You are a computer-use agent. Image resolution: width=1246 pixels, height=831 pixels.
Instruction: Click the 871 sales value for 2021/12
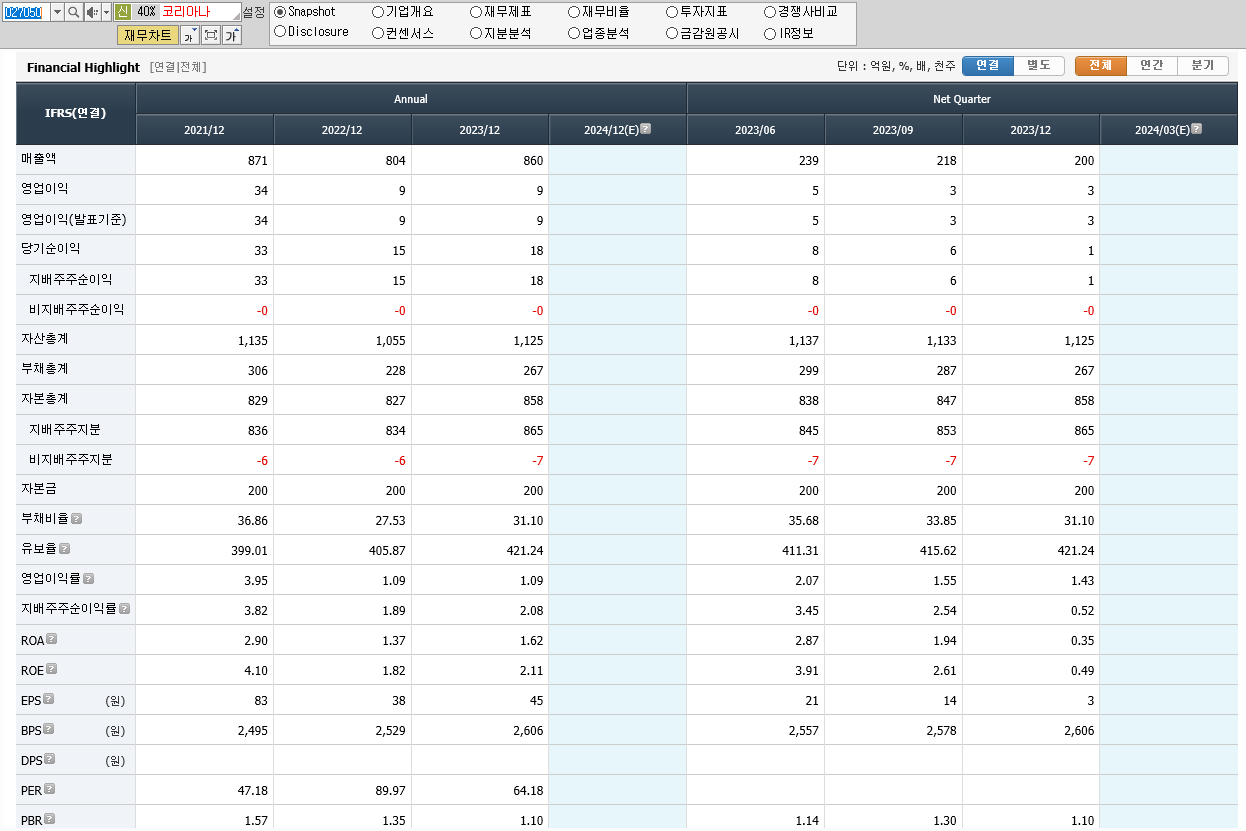point(258,161)
